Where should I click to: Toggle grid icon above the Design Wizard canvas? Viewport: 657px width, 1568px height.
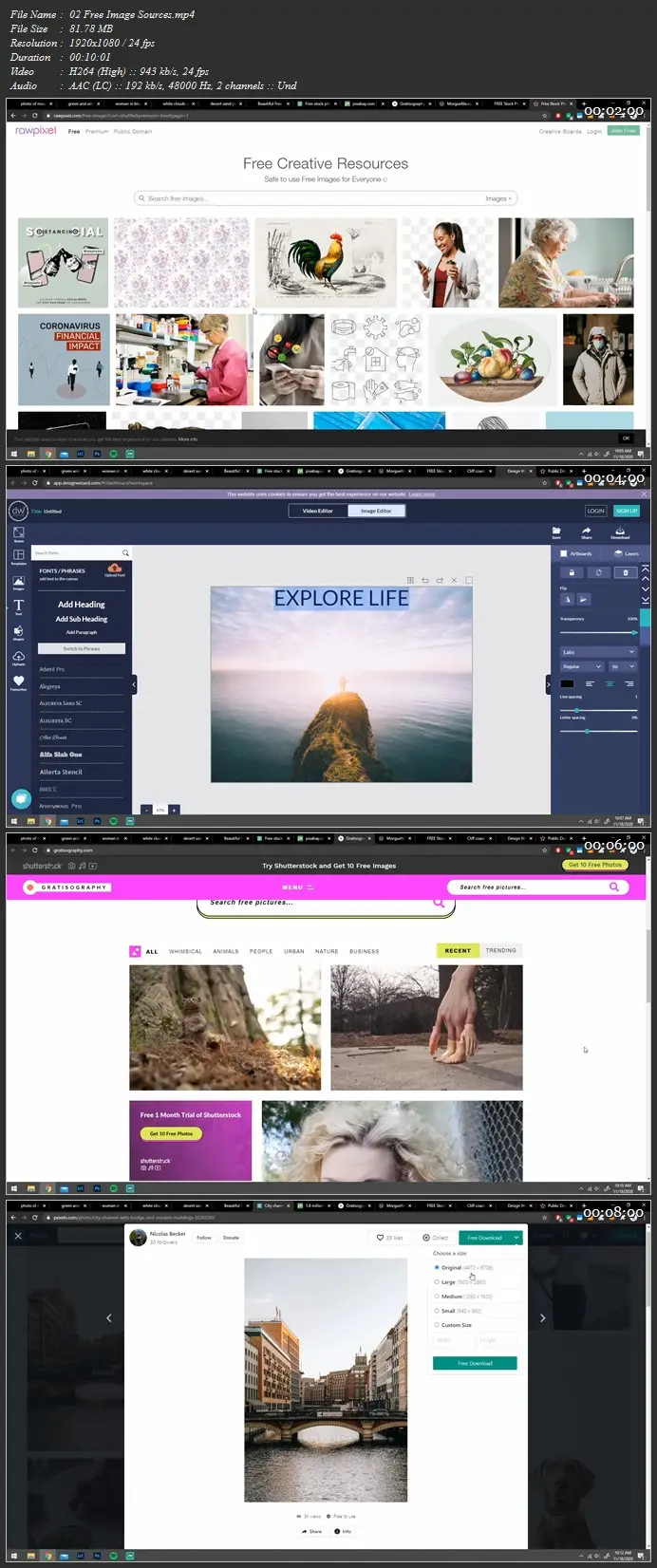click(410, 580)
